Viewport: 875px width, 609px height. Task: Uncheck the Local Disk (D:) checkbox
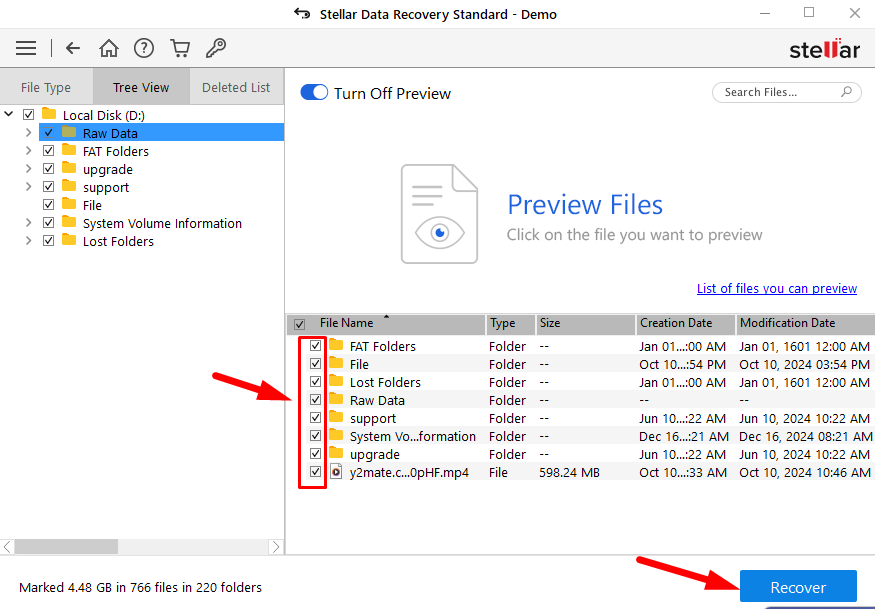click(28, 114)
